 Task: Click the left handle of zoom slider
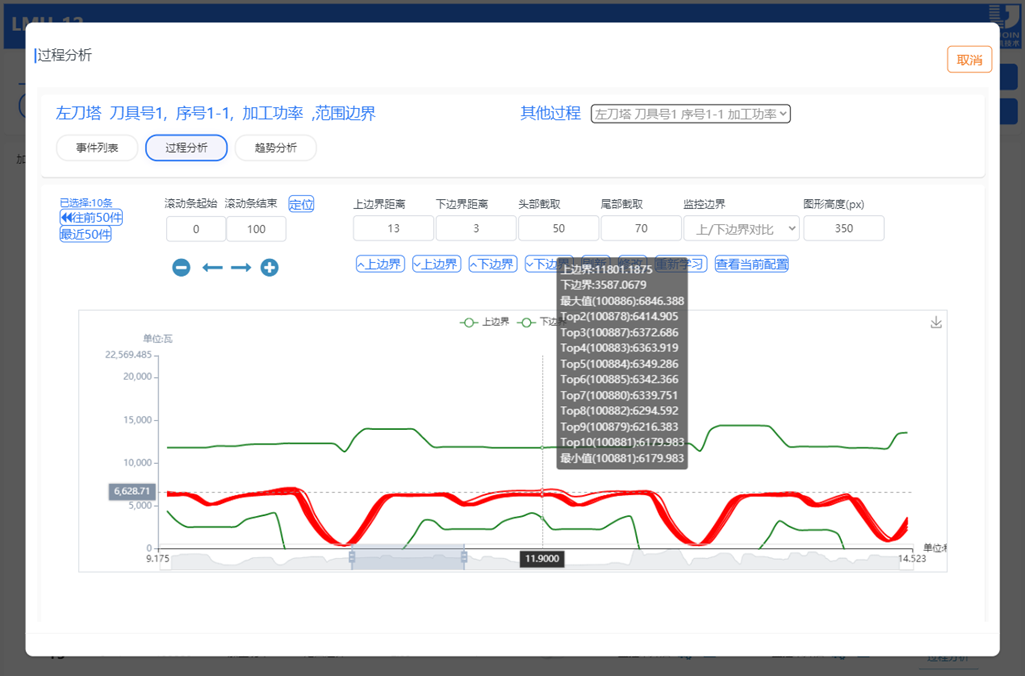[x=352, y=557]
